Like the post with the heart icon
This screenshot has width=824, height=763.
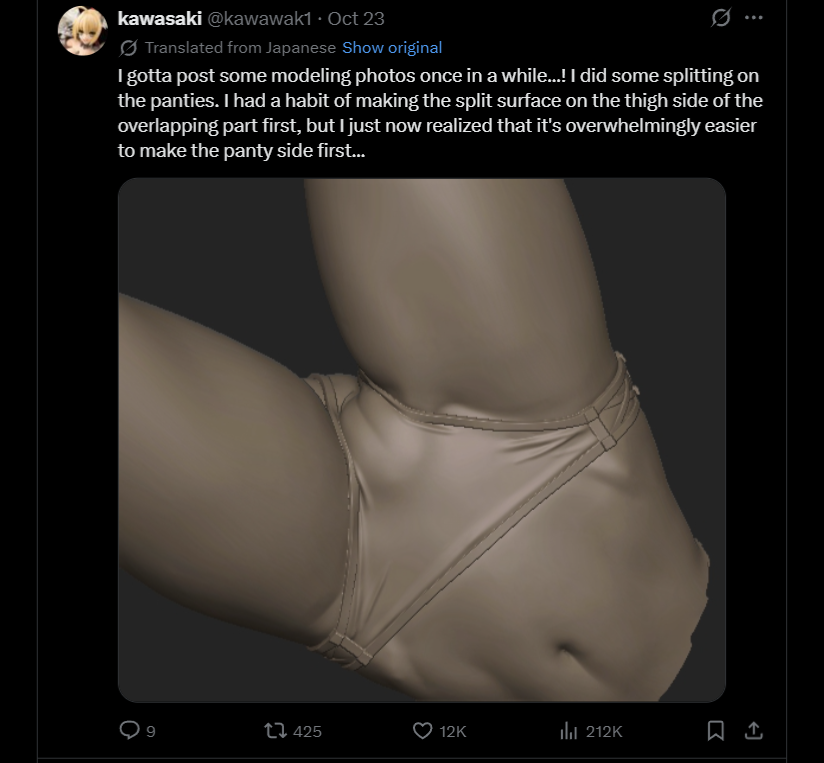[423, 730]
